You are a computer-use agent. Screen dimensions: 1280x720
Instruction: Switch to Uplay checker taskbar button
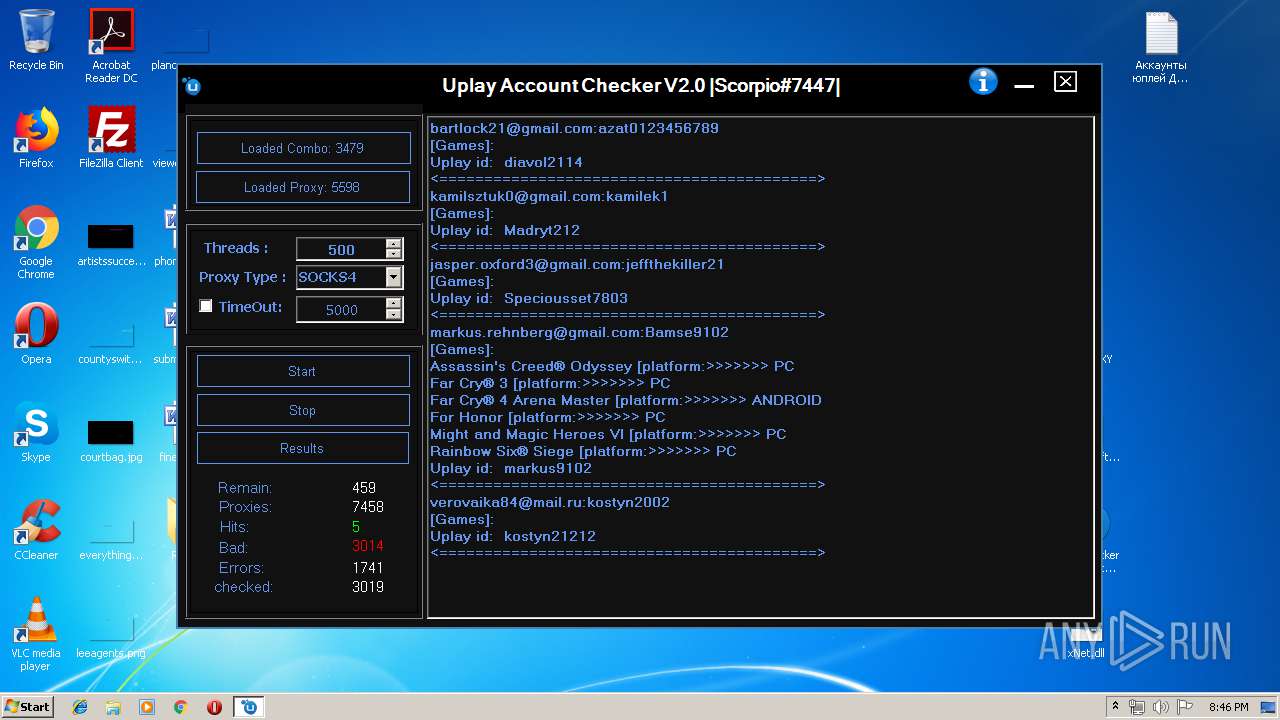click(249, 707)
